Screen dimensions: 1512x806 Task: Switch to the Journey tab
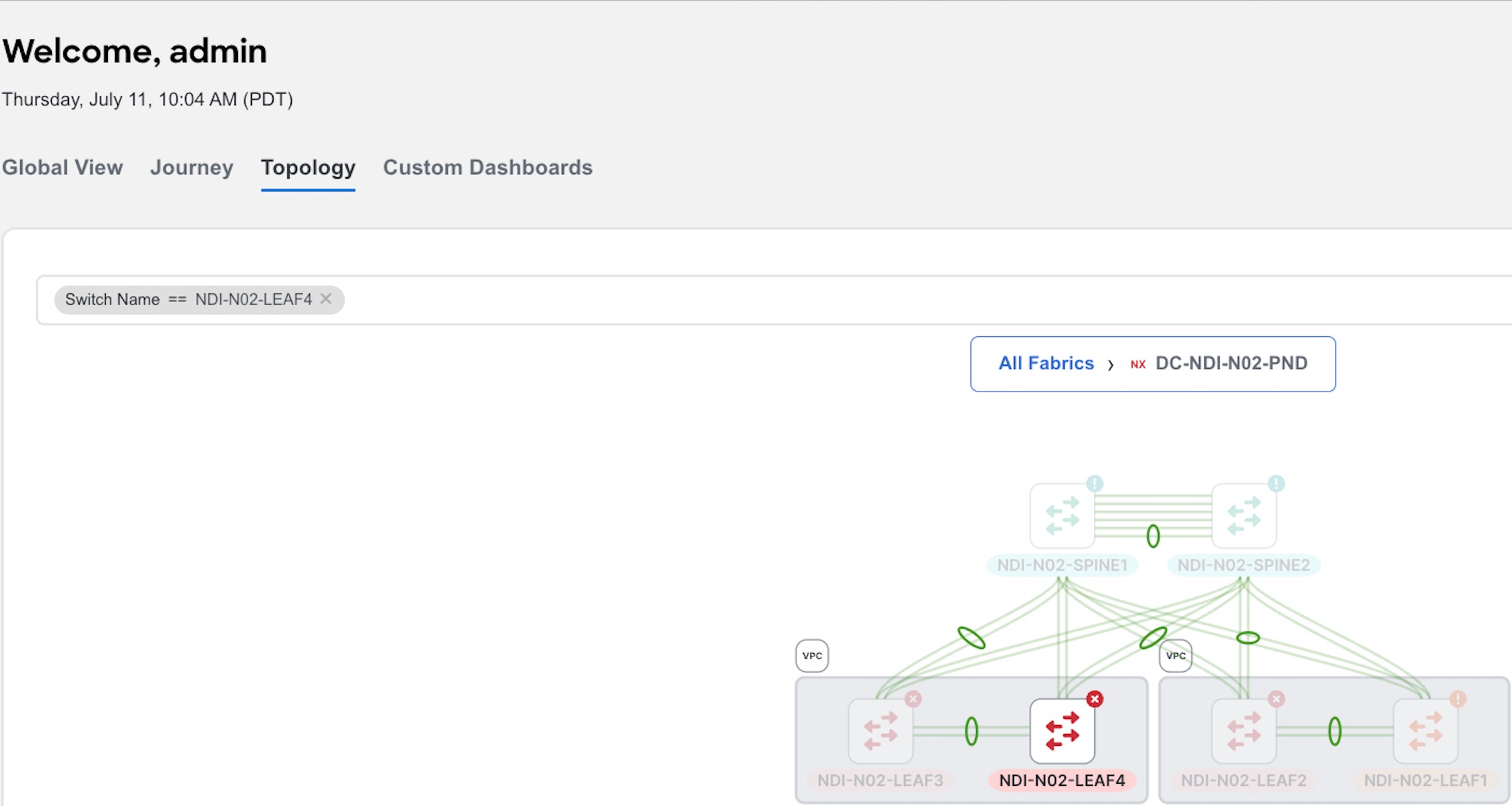coord(191,167)
